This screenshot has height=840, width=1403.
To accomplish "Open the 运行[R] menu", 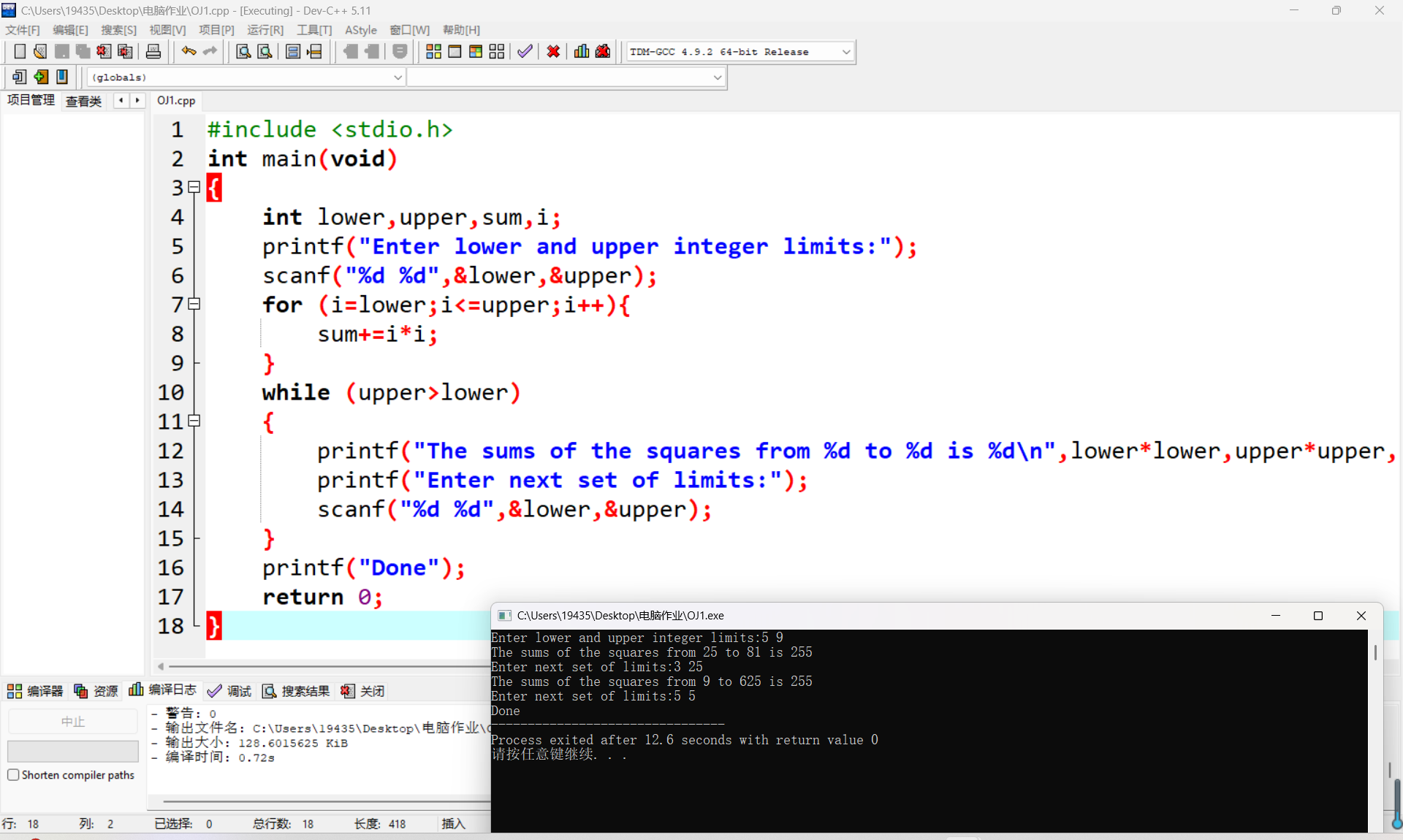I will 265,30.
